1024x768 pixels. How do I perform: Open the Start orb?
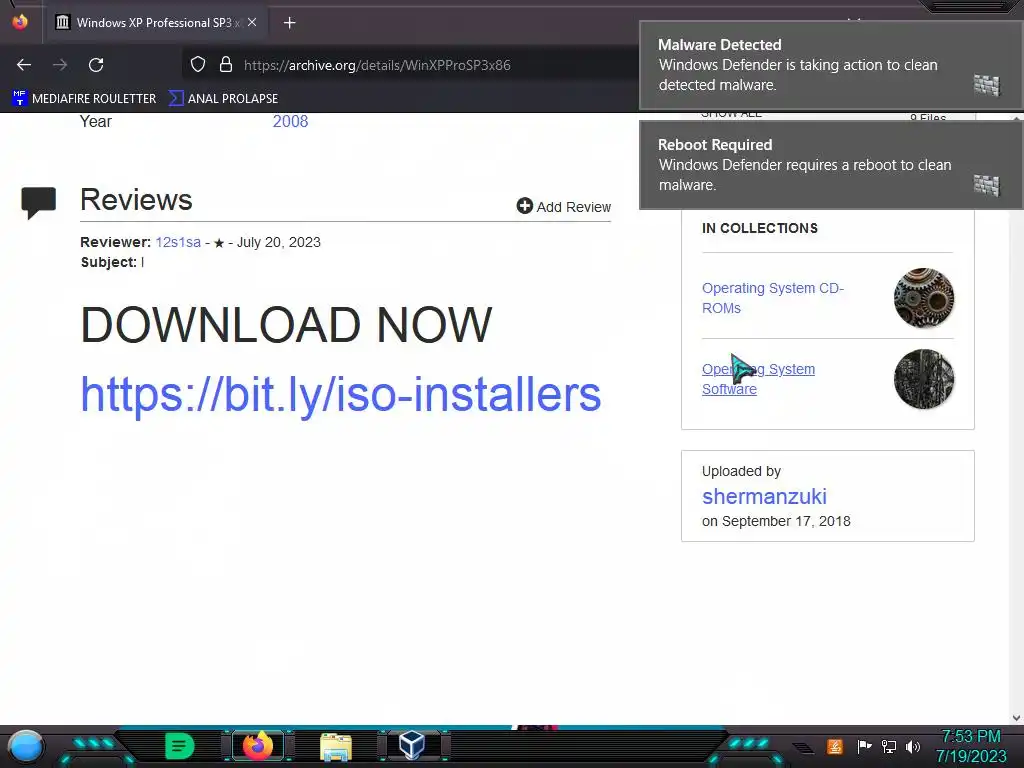(x=26, y=747)
